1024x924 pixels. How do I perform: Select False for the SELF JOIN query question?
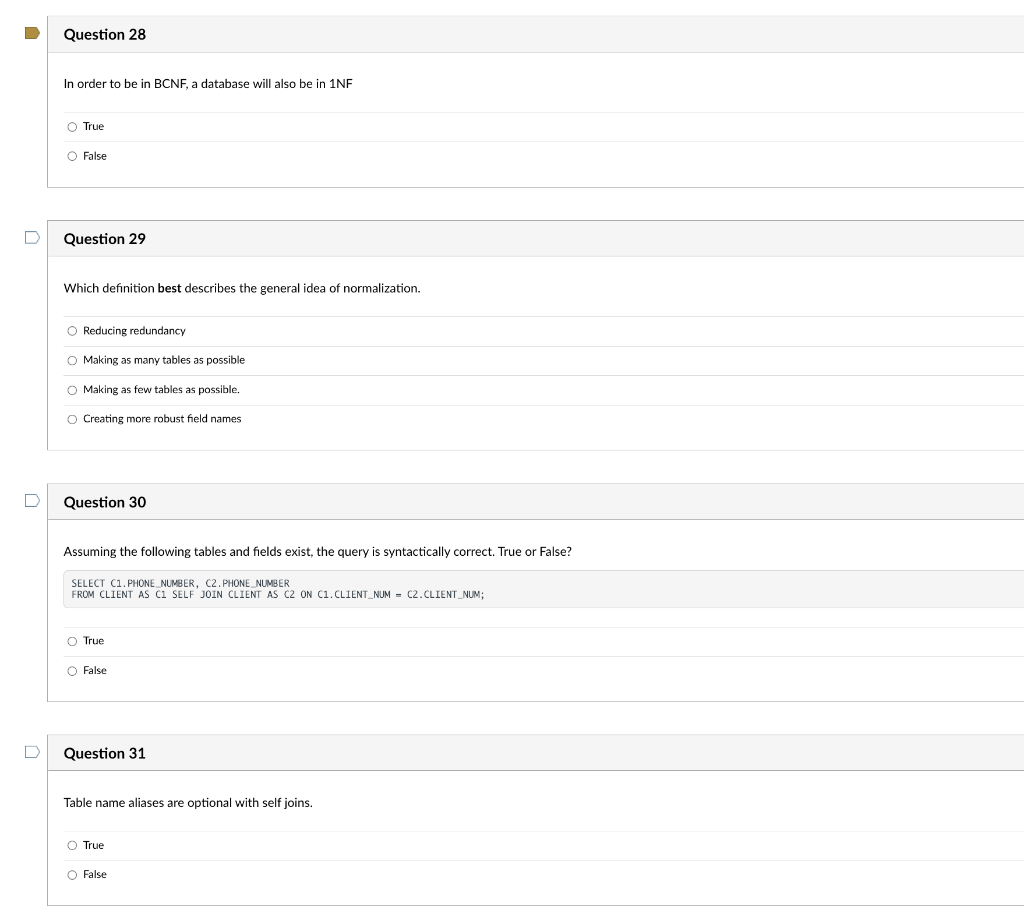72,671
